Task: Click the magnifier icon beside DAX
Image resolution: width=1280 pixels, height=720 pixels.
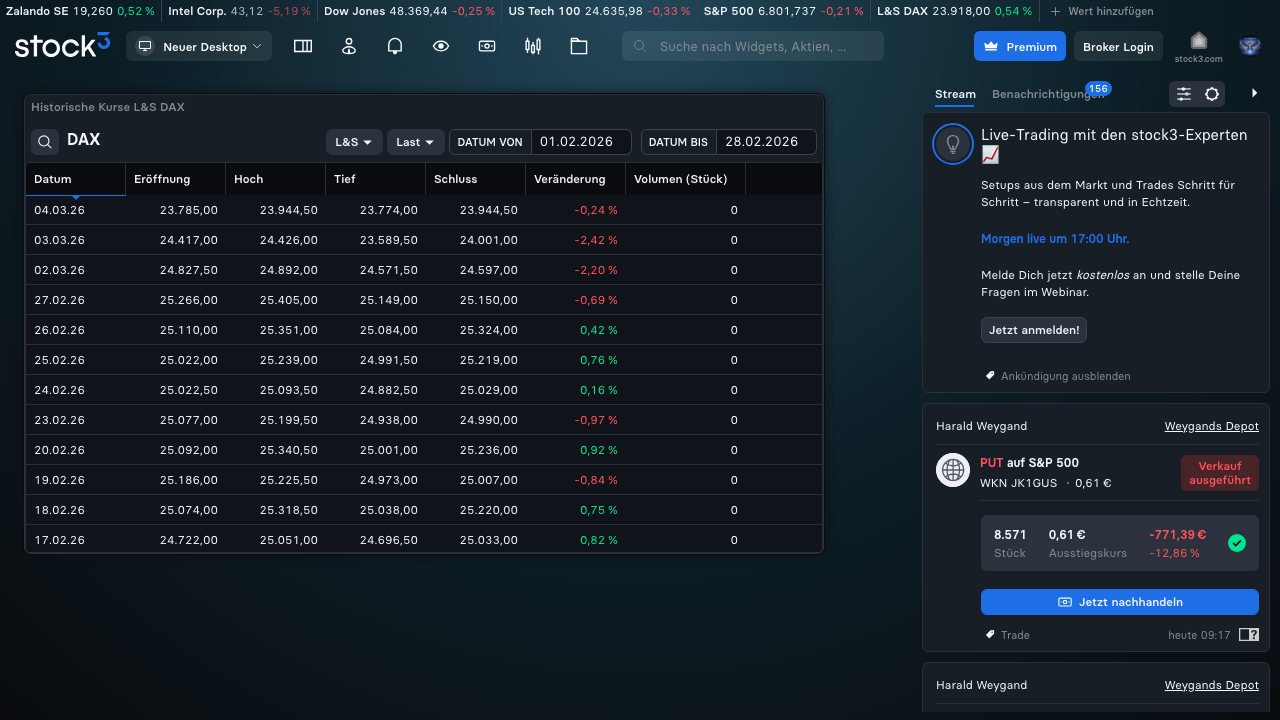Action: point(45,142)
